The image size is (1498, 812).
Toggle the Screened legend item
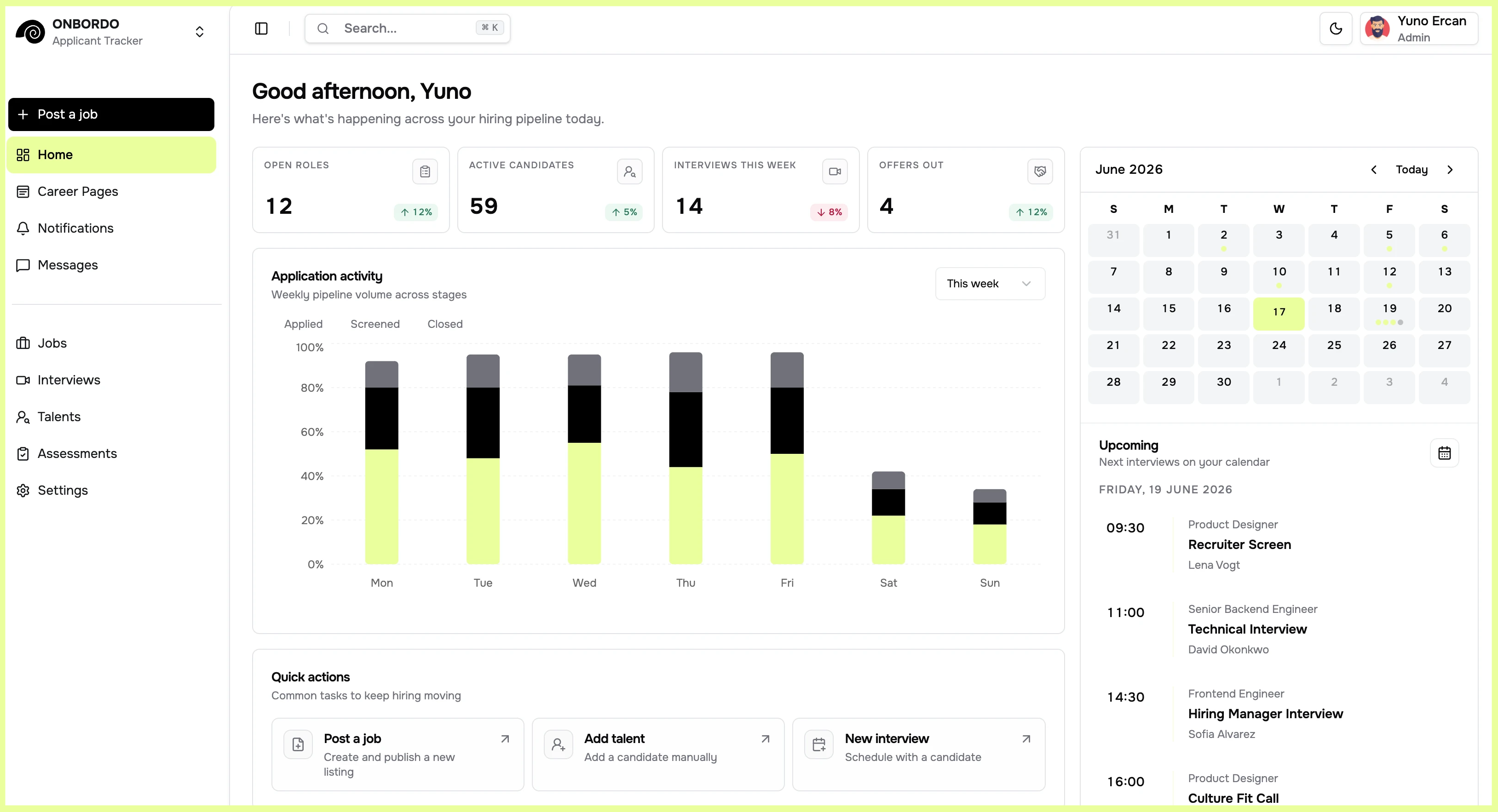(375, 324)
